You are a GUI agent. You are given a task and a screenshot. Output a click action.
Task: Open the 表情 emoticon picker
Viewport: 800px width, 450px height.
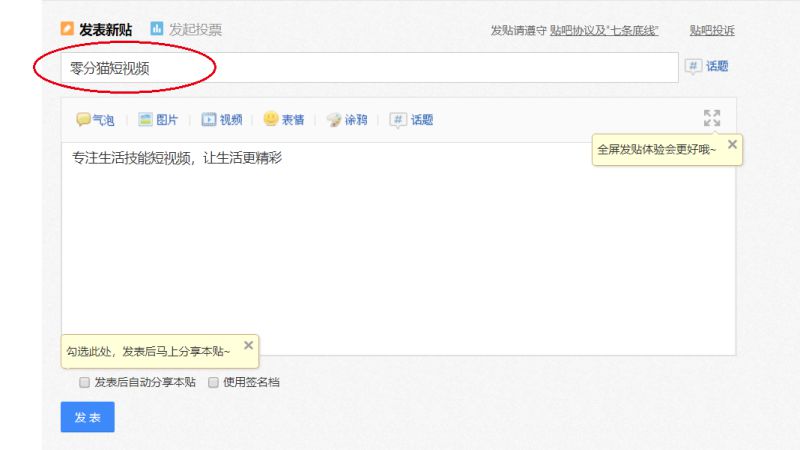284,120
